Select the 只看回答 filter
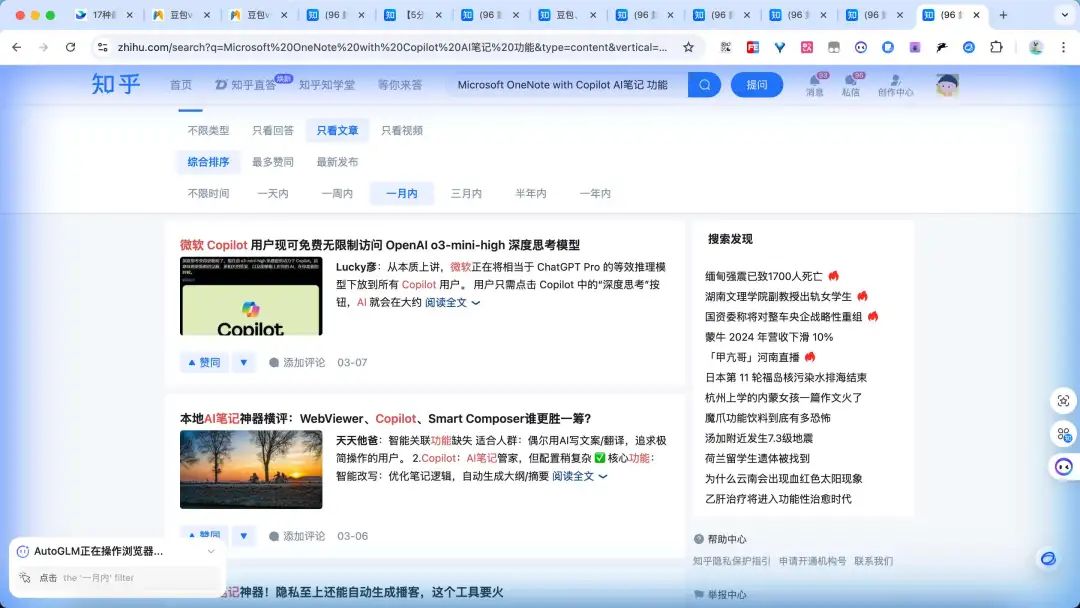 273,130
